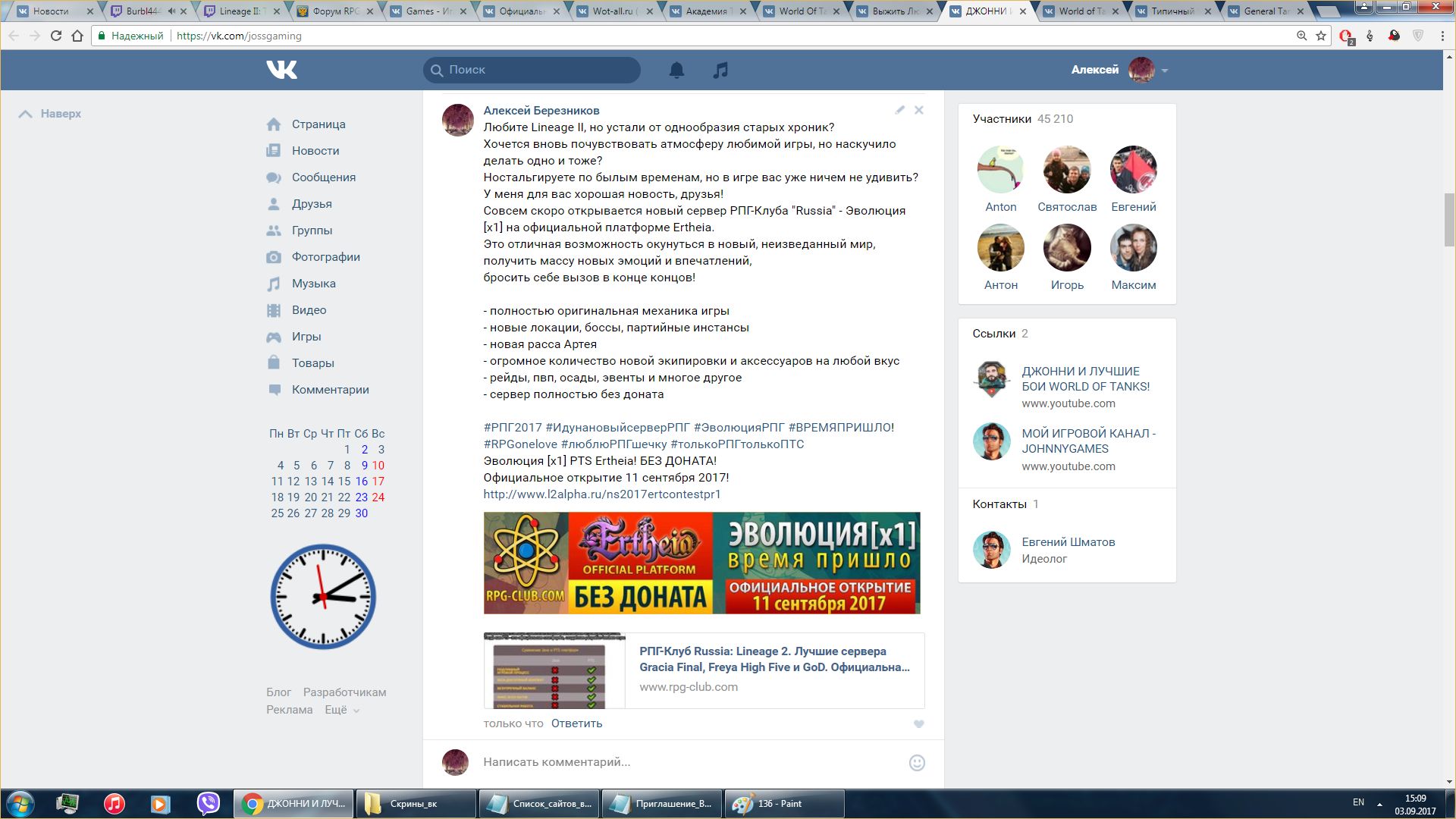Open the music note icon in header

[x=720, y=70]
